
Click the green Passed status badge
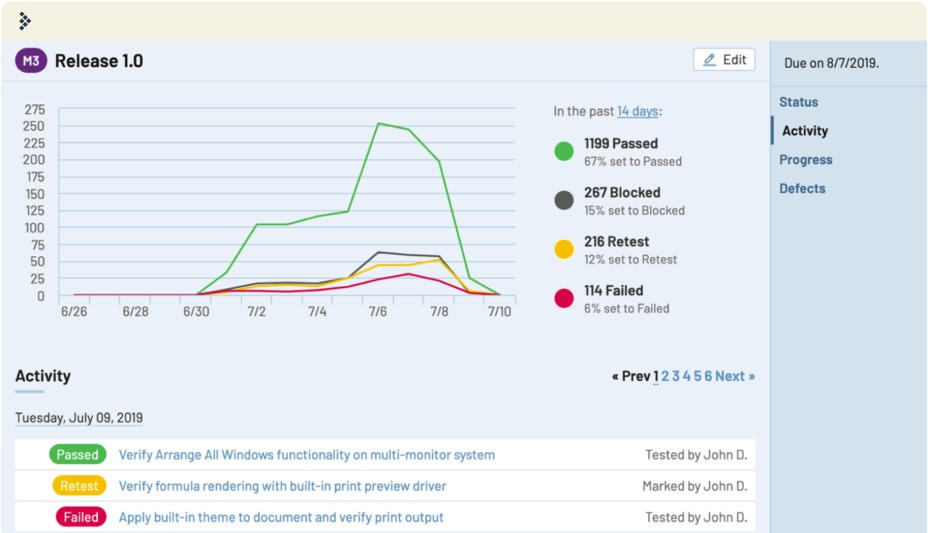[78, 454]
